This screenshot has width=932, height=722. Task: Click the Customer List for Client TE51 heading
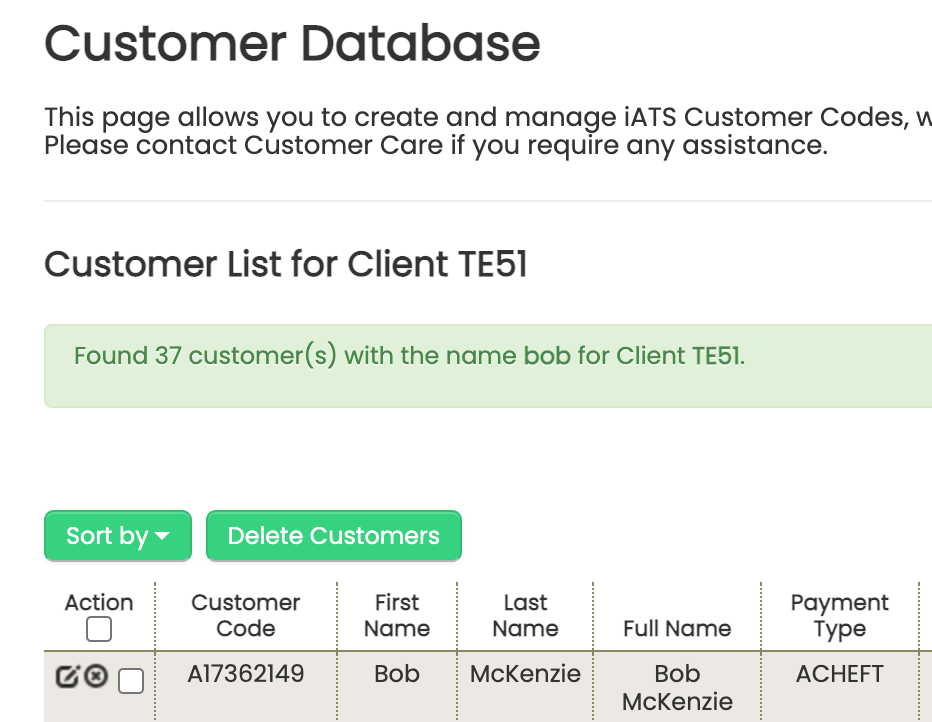286,264
